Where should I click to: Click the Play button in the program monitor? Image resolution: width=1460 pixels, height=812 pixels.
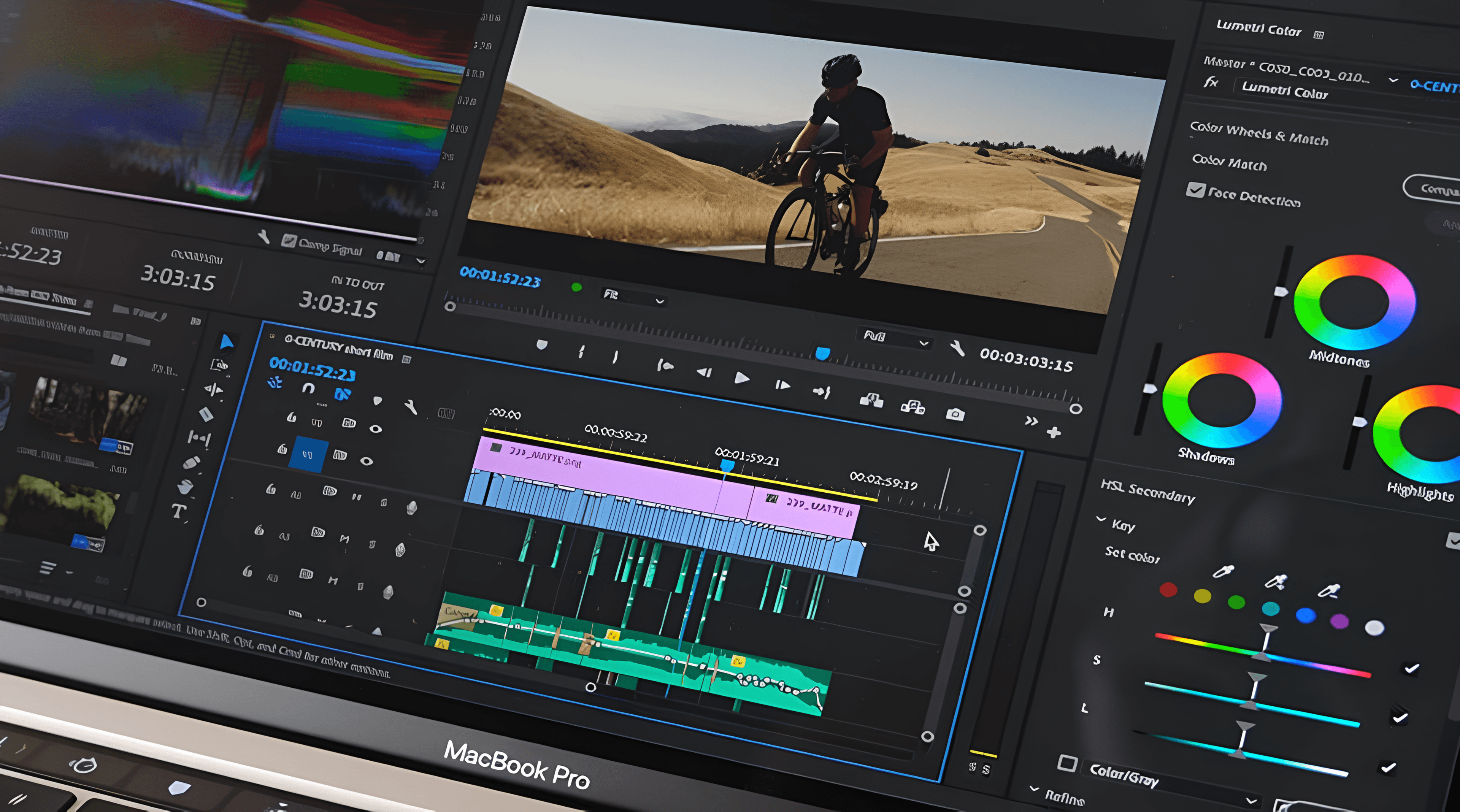tap(741, 378)
